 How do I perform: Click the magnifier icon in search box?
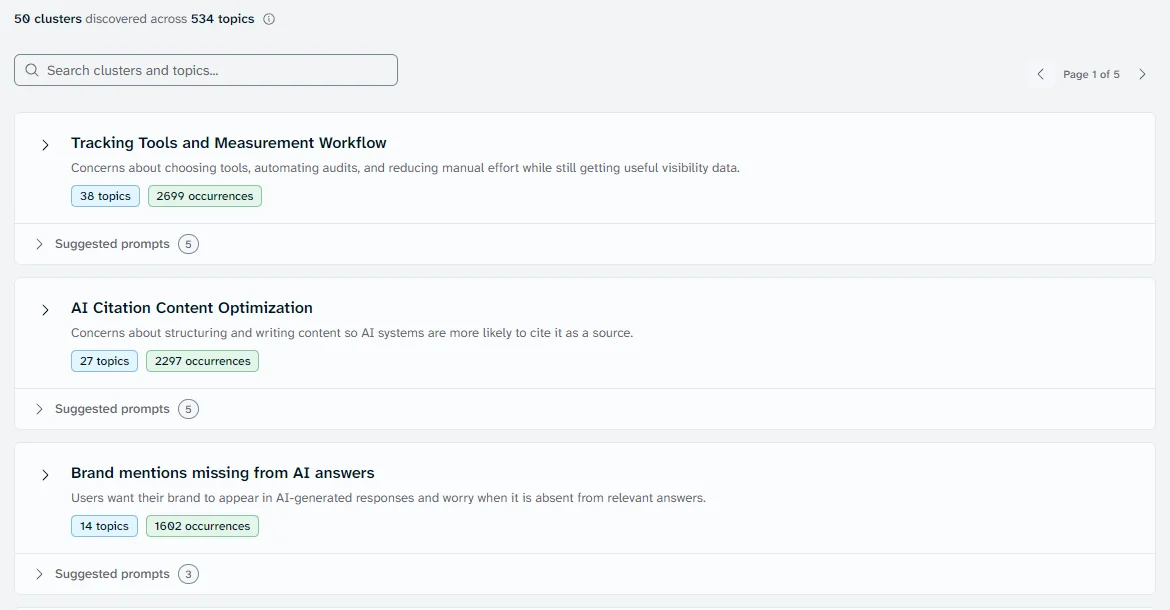coord(31,70)
